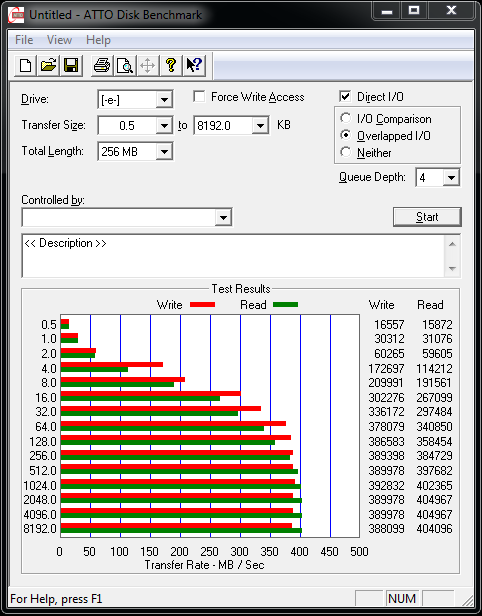The width and height of the screenshot is (482, 616).
Task: Click the read value 114212
Action: 434,368
